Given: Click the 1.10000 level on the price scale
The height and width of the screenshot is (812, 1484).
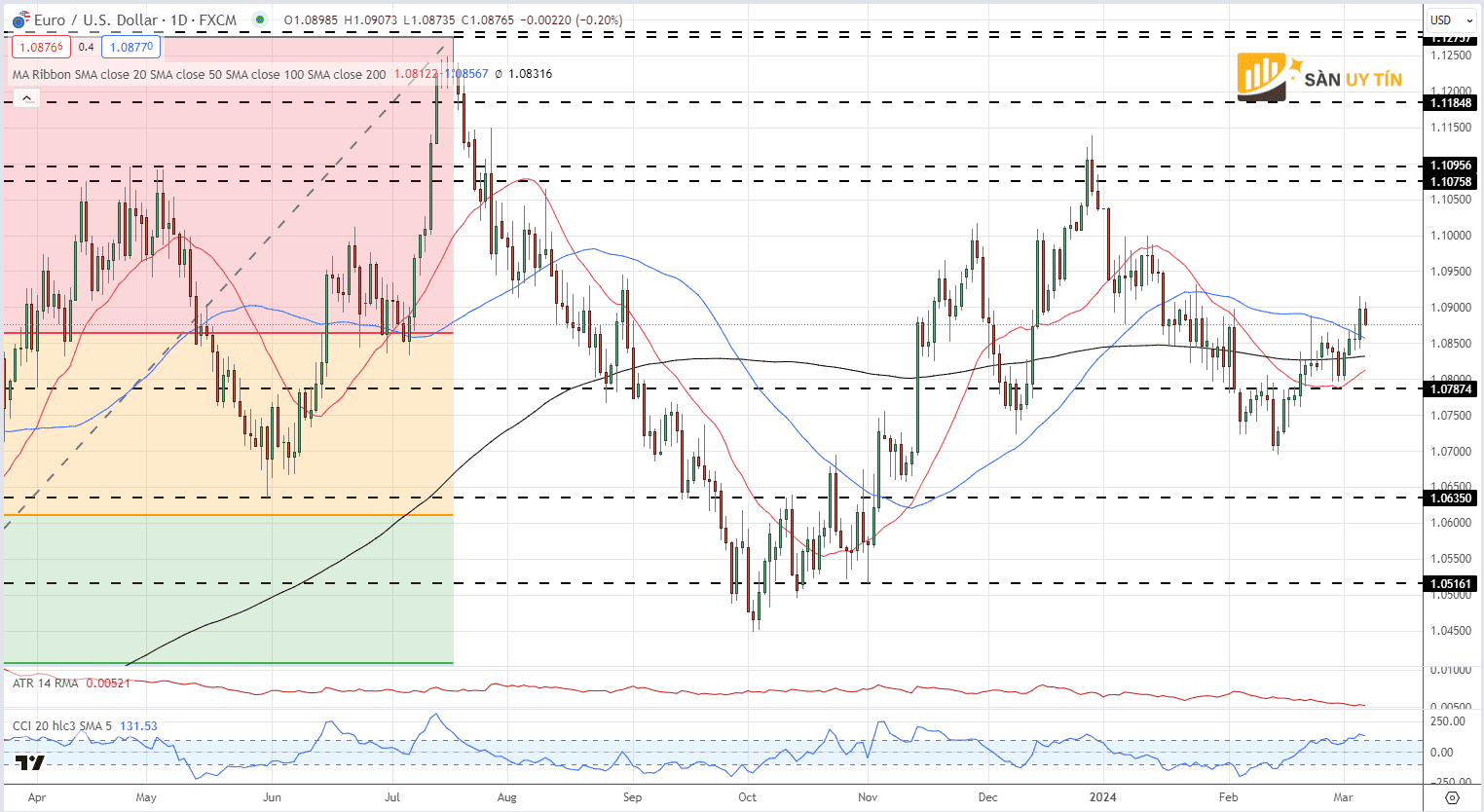Looking at the screenshot, I should click(1450, 236).
